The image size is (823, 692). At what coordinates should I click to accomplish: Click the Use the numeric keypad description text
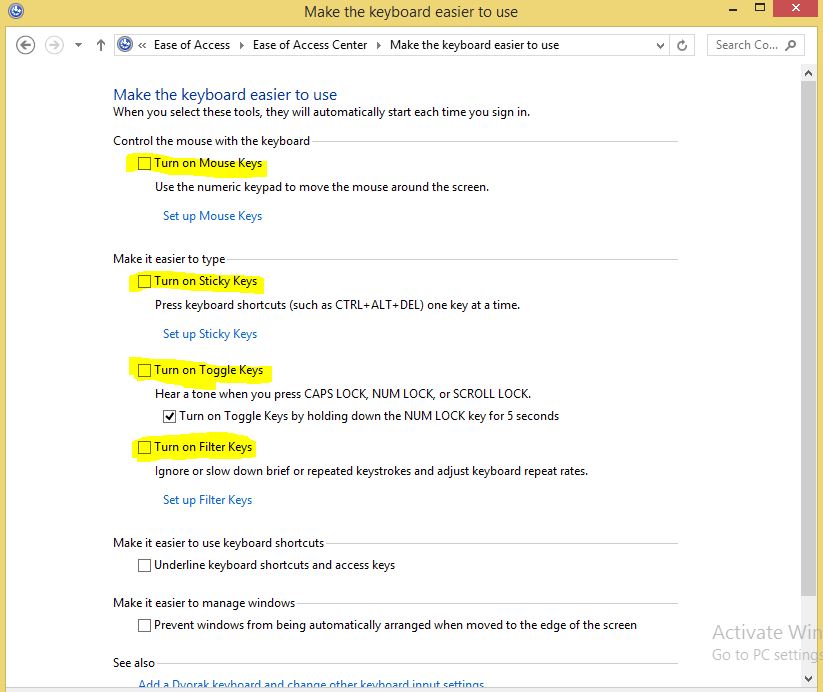[x=322, y=187]
